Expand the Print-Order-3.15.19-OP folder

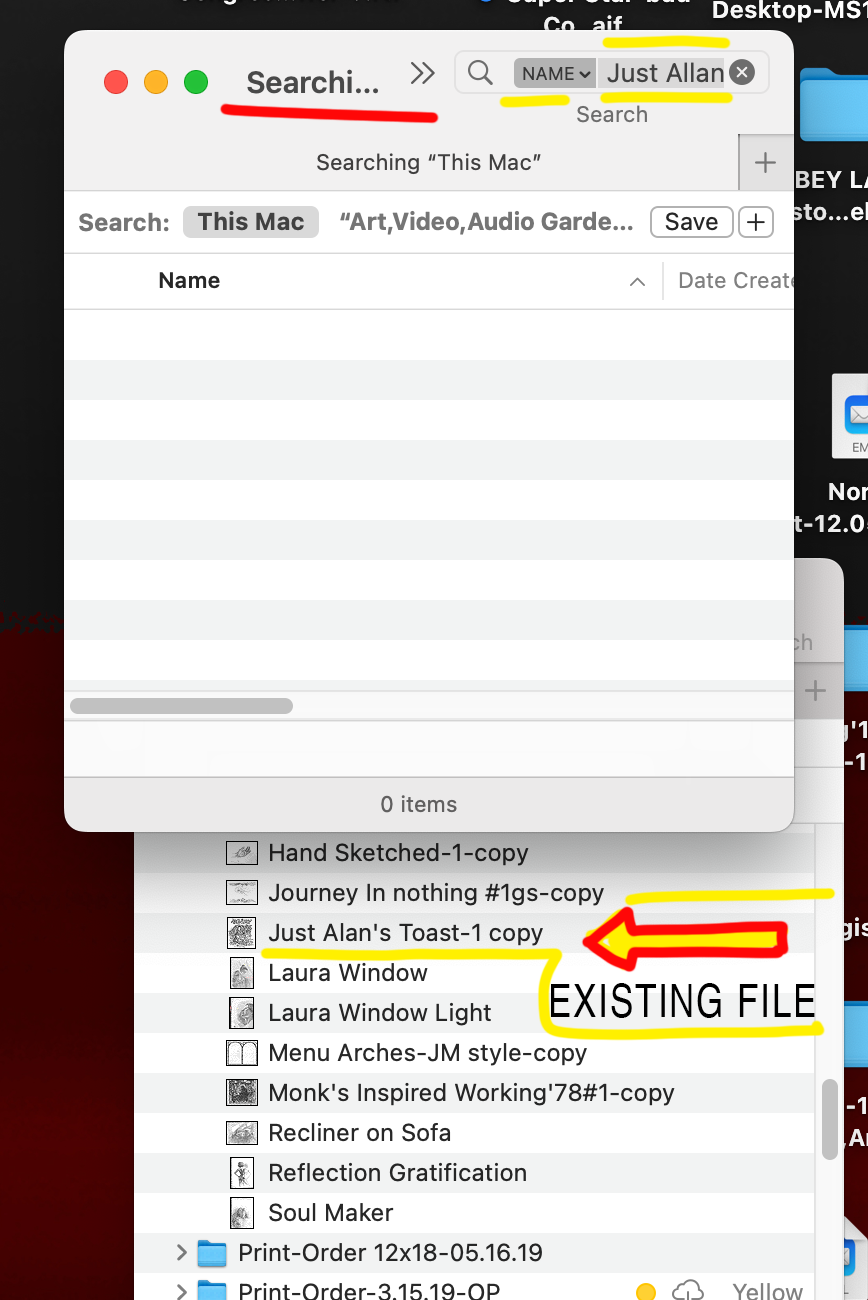(181, 1291)
